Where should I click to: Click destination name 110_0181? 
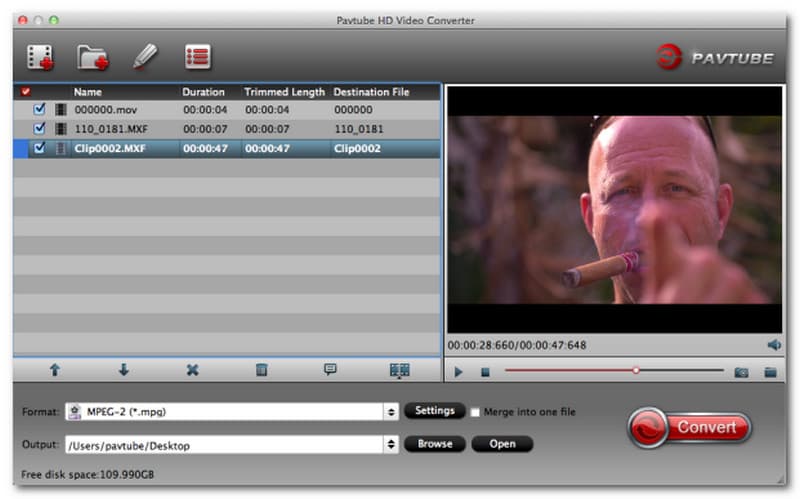(359, 129)
